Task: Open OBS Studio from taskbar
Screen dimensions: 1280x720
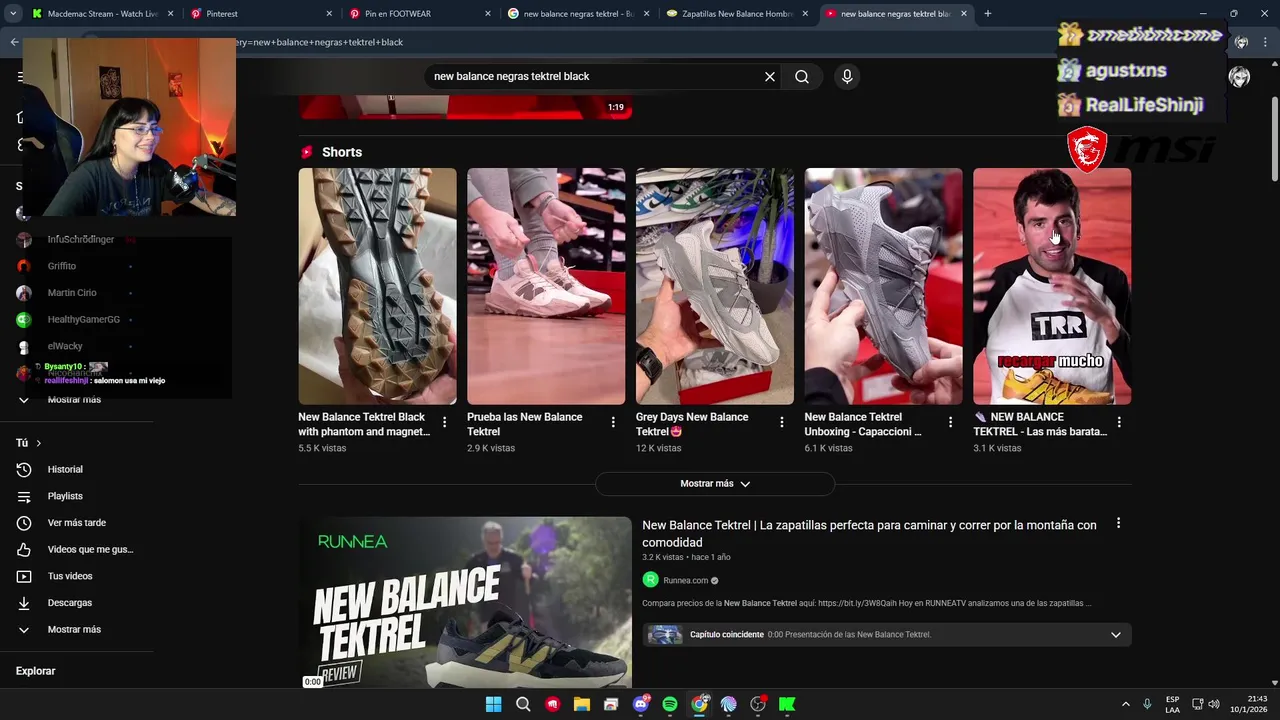Action: click(x=758, y=704)
